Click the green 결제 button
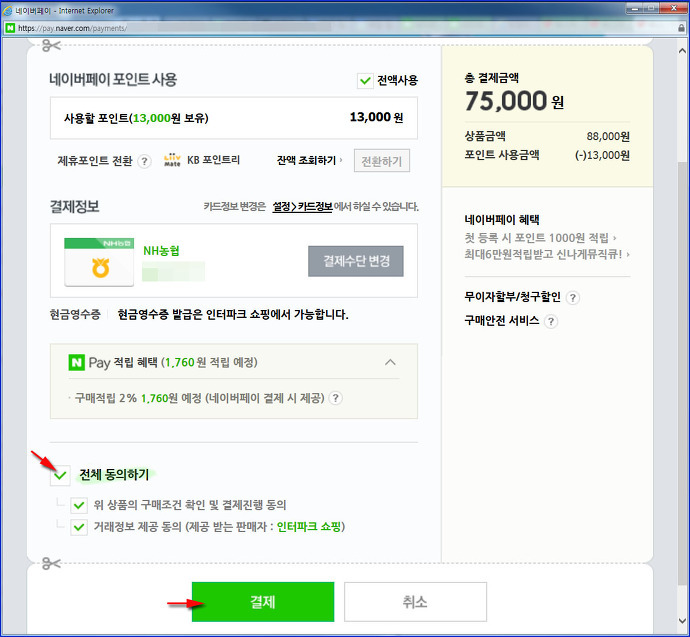This screenshot has width=690, height=637. (x=263, y=601)
